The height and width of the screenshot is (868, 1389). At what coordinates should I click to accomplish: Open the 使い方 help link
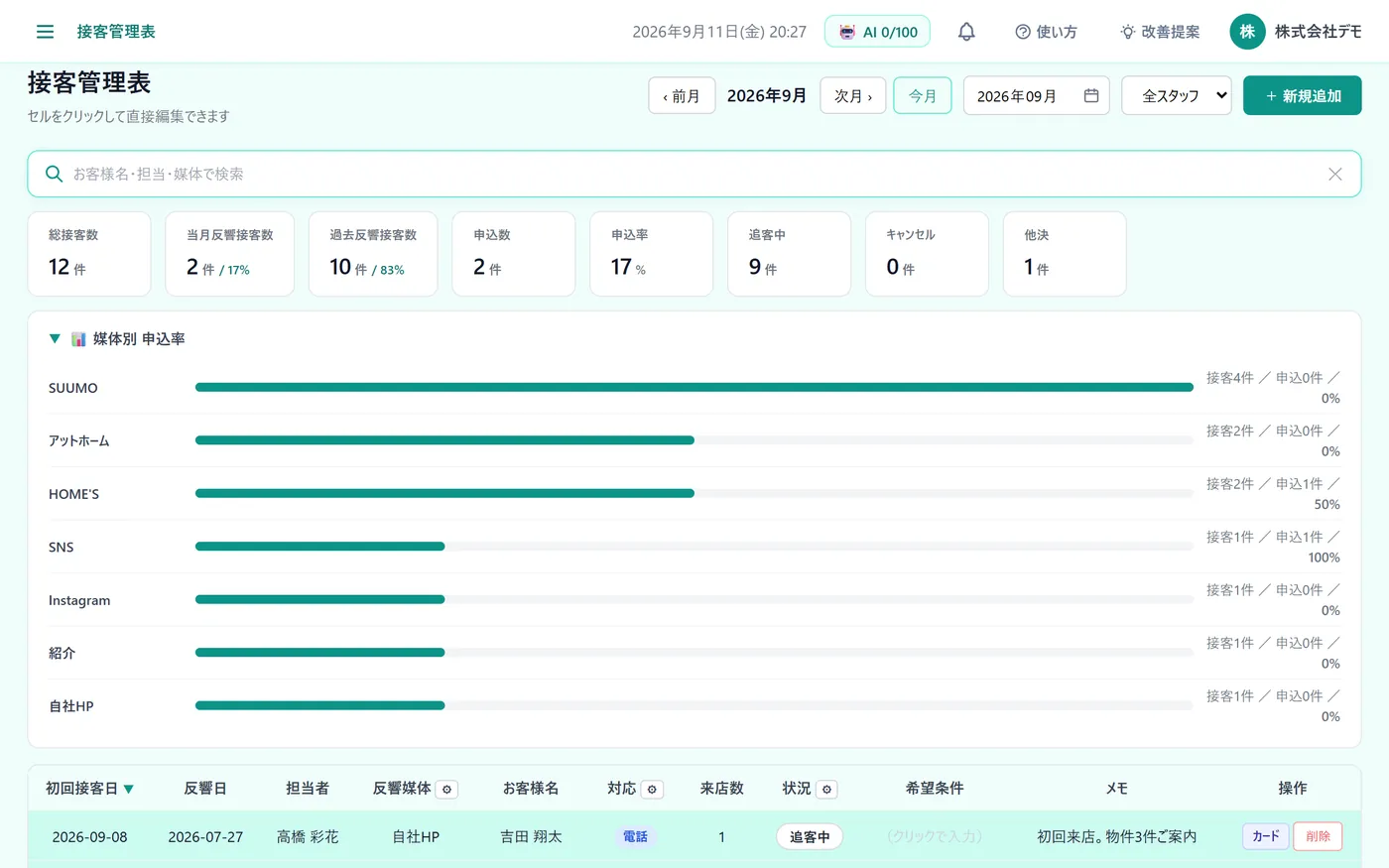point(1046,32)
